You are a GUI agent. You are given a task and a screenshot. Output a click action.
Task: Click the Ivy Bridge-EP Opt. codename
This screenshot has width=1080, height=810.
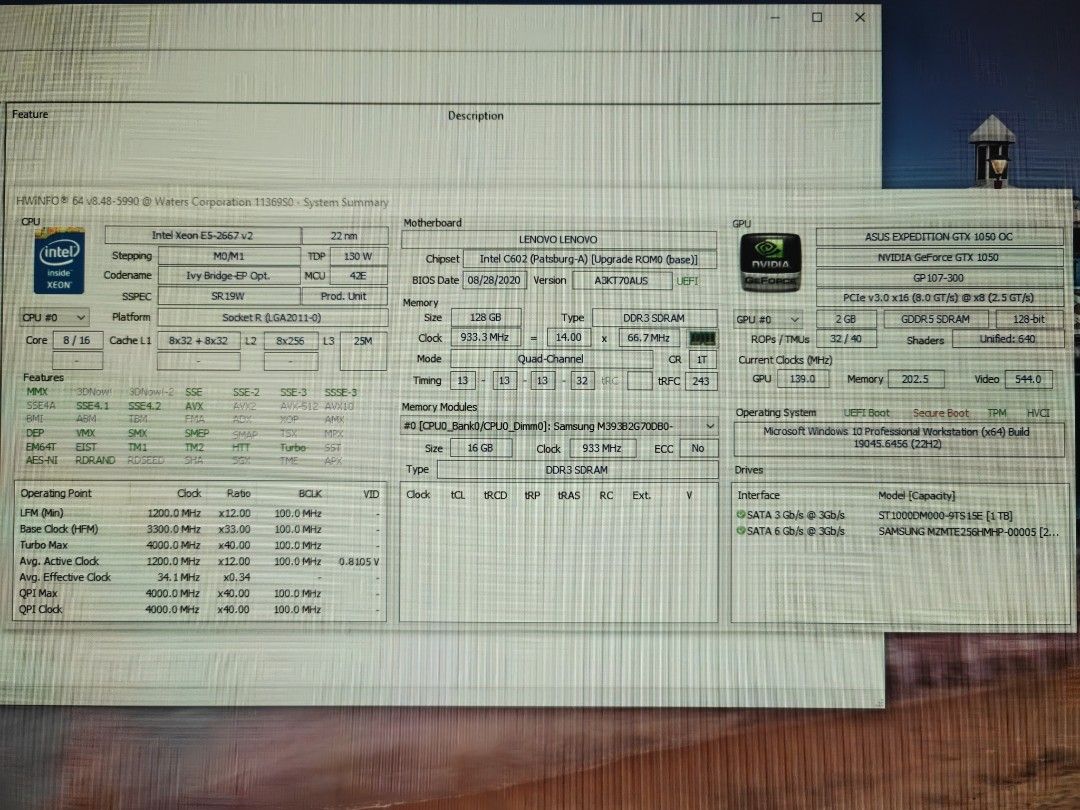coord(229,276)
